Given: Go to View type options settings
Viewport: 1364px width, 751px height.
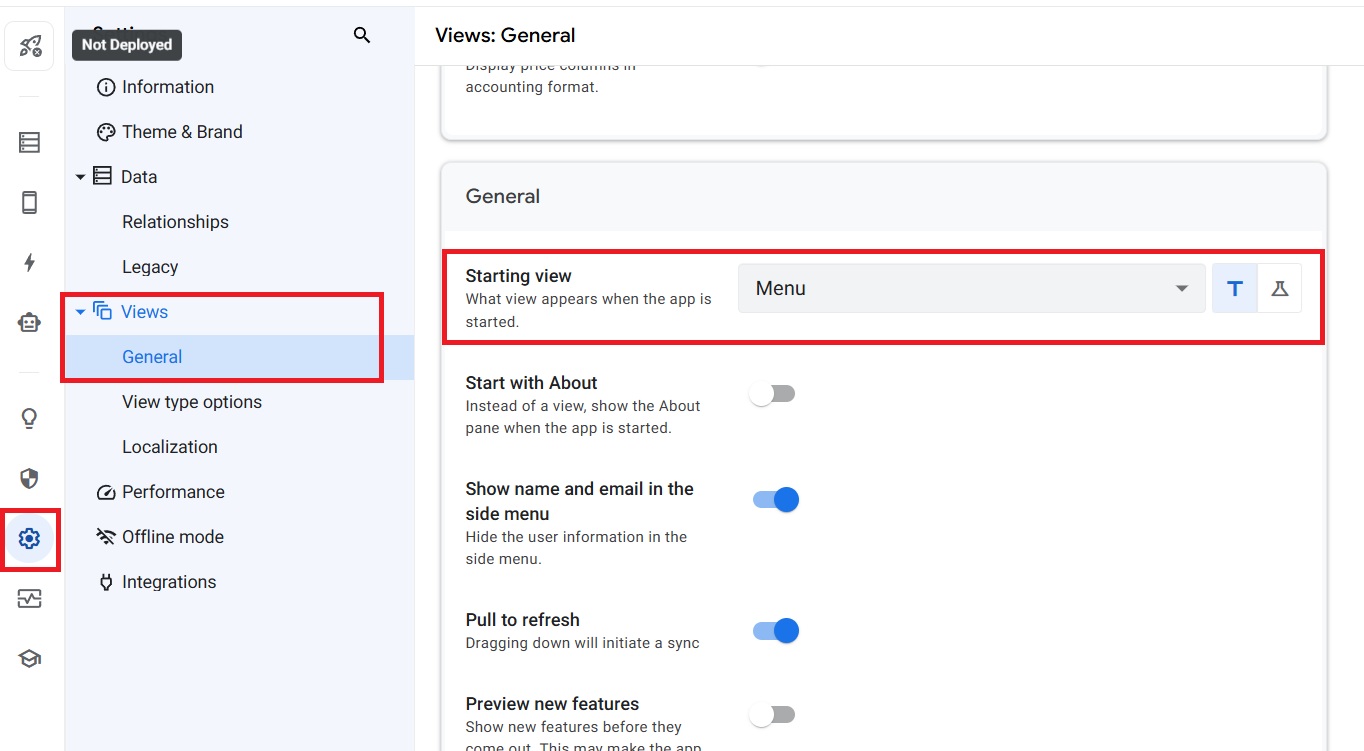Looking at the screenshot, I should 192,402.
